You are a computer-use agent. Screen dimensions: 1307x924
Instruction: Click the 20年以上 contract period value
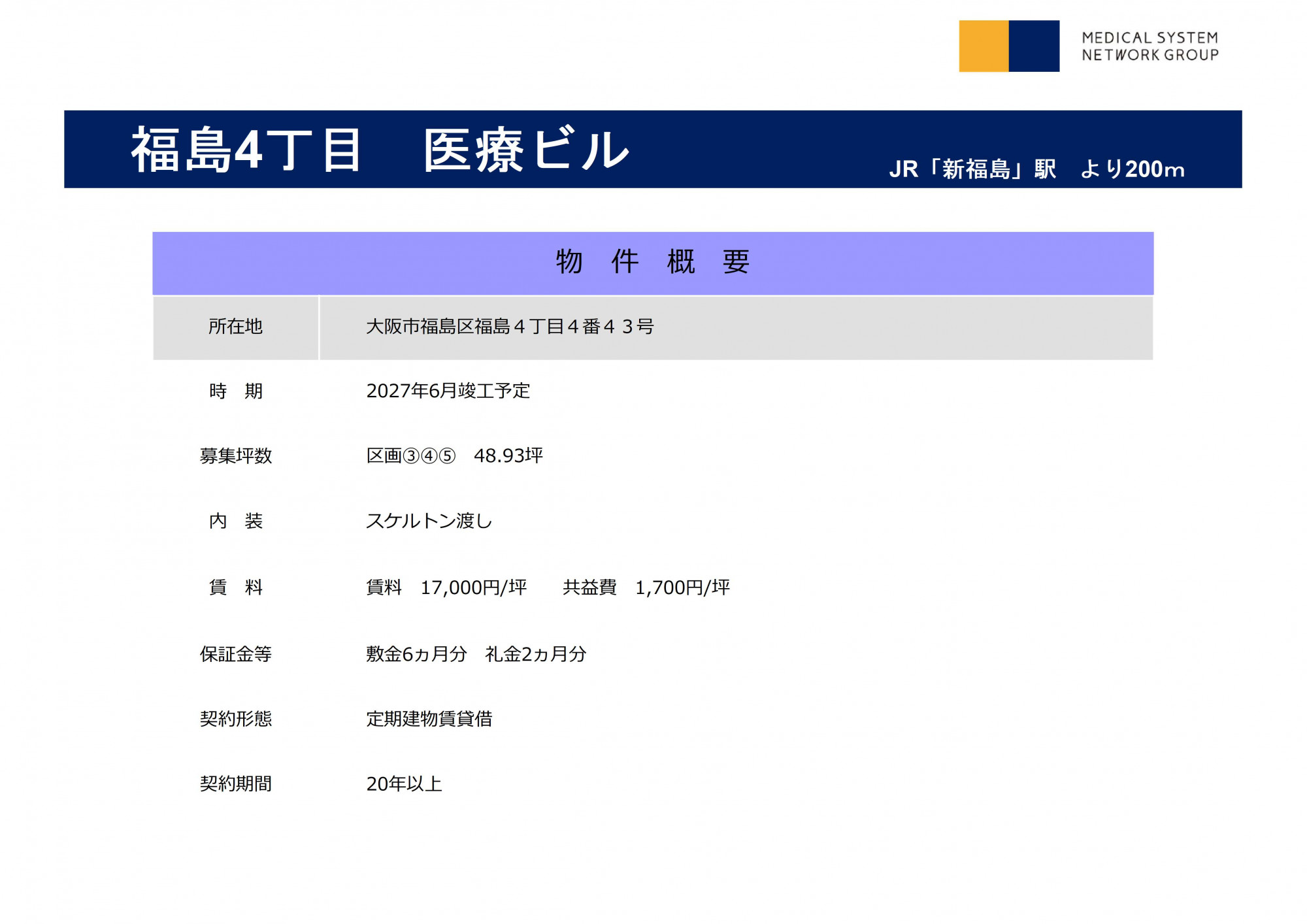[x=404, y=784]
